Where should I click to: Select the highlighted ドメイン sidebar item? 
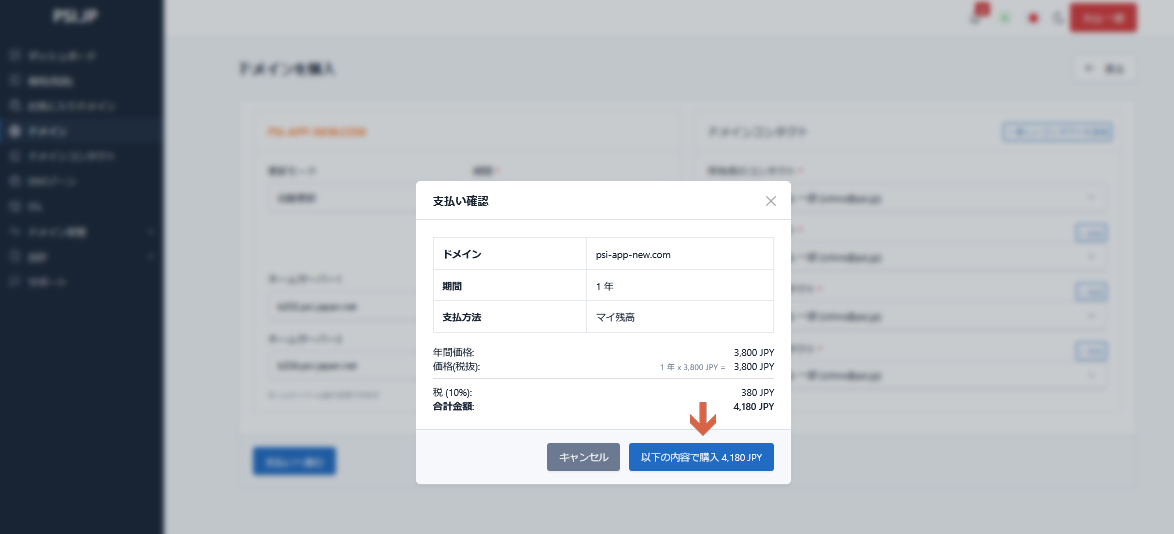(x=48, y=131)
